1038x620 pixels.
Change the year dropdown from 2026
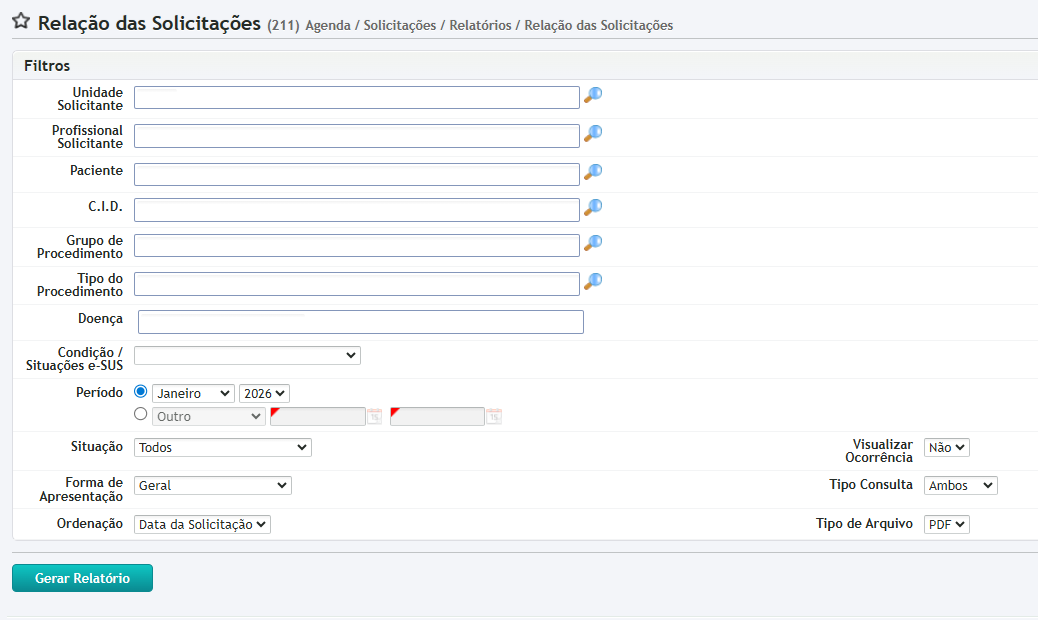click(264, 394)
